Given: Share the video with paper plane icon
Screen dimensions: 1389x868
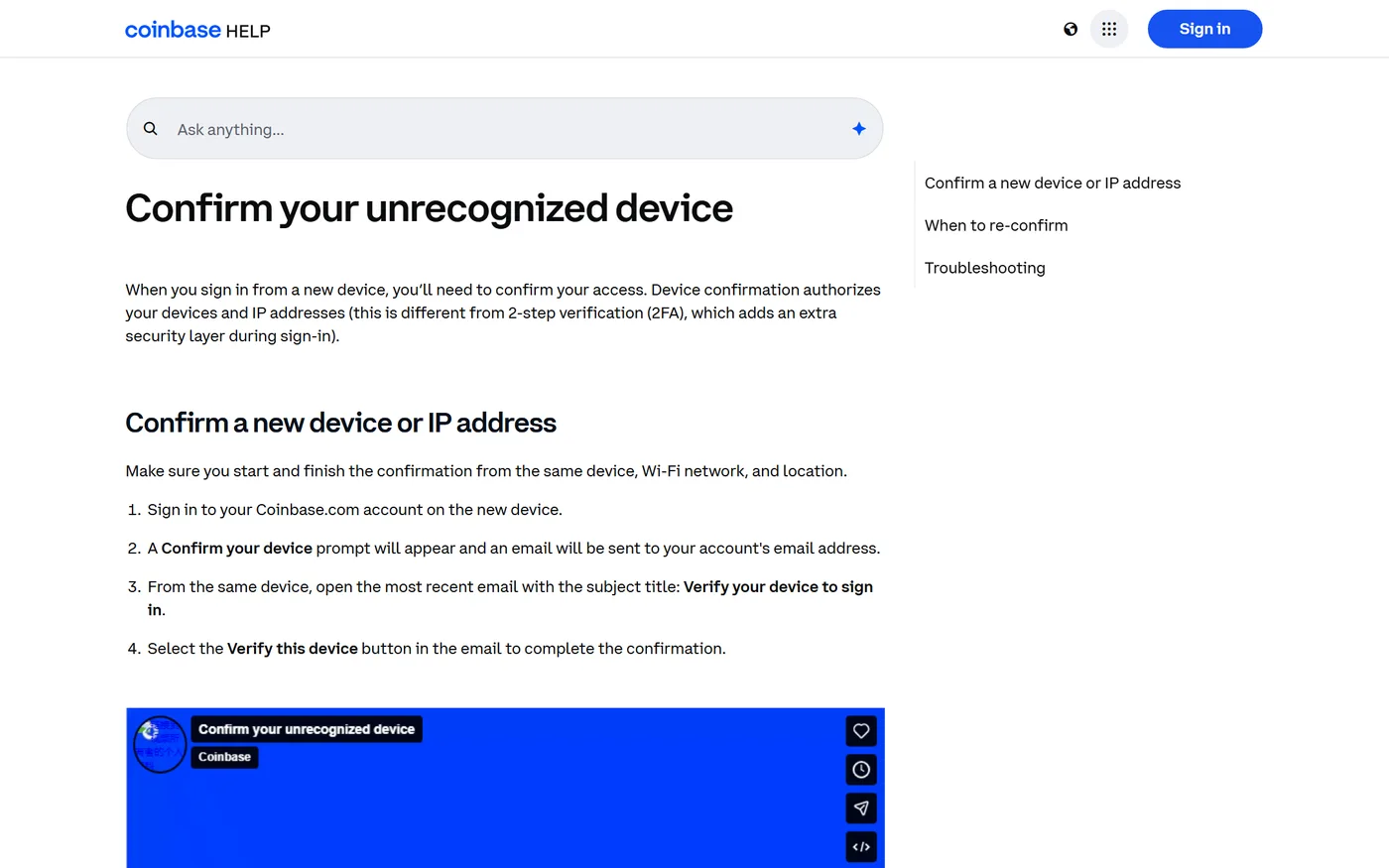Looking at the screenshot, I should point(861,808).
